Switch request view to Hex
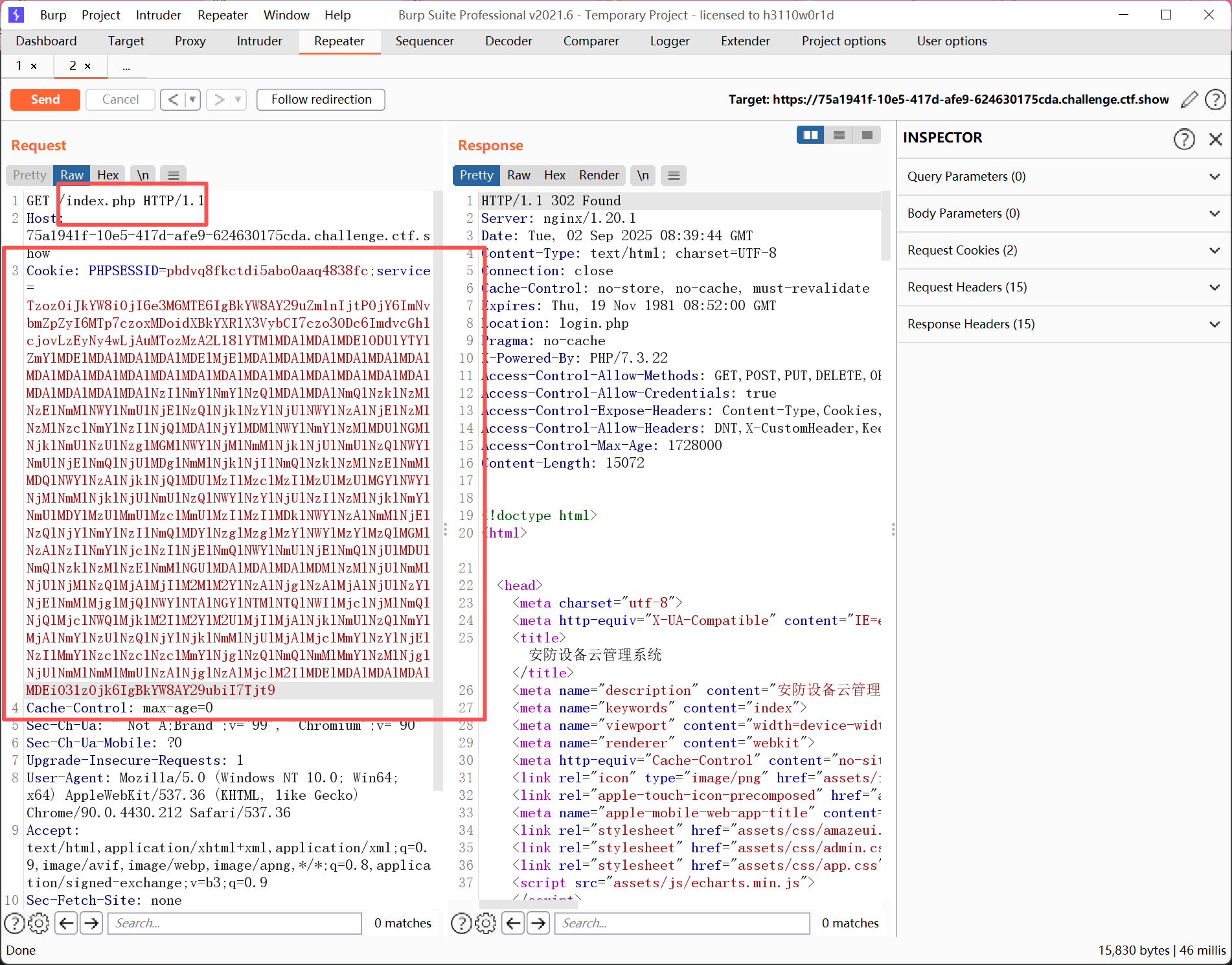1232x965 pixels. (x=108, y=175)
